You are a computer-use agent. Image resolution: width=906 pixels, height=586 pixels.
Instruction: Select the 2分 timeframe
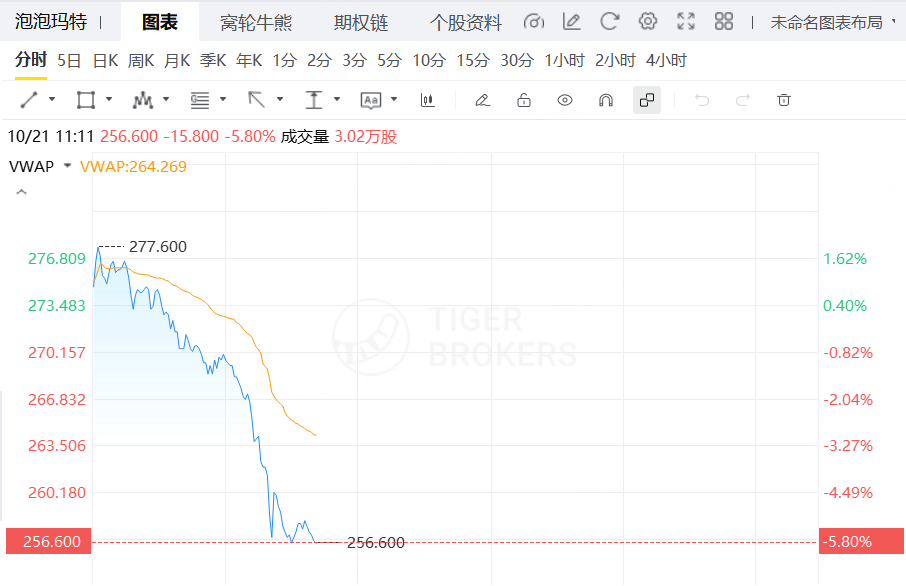[320, 60]
